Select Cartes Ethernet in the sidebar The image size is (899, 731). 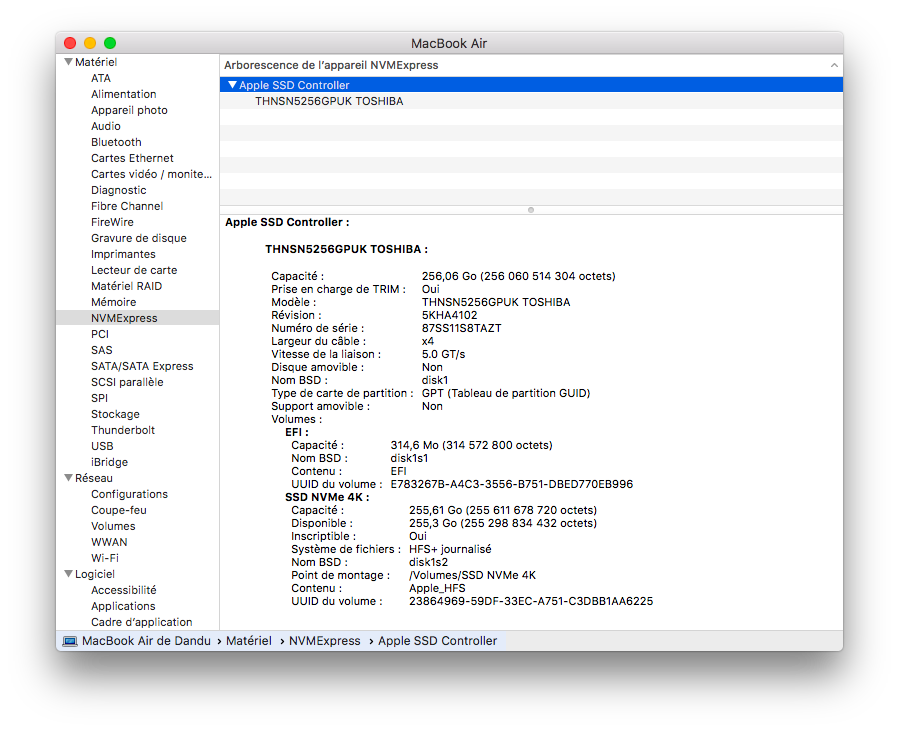pyautogui.click(x=132, y=158)
